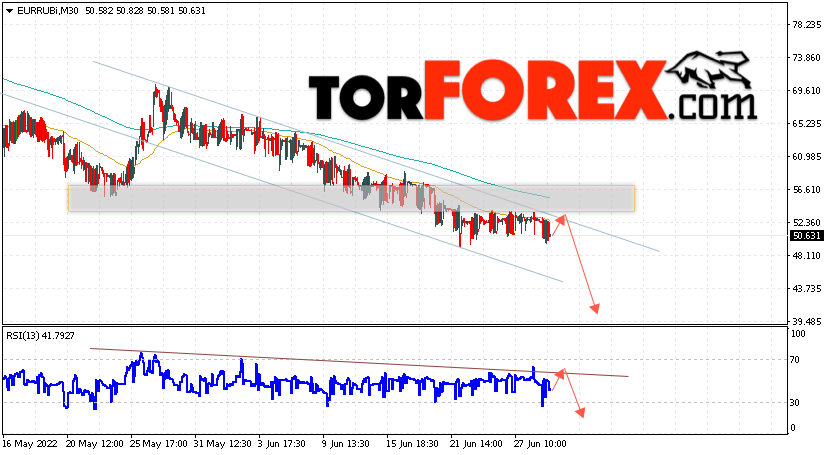Click the 48.110 price axis label
Image resolution: width=828 pixels, height=455 pixels.
(x=806, y=255)
